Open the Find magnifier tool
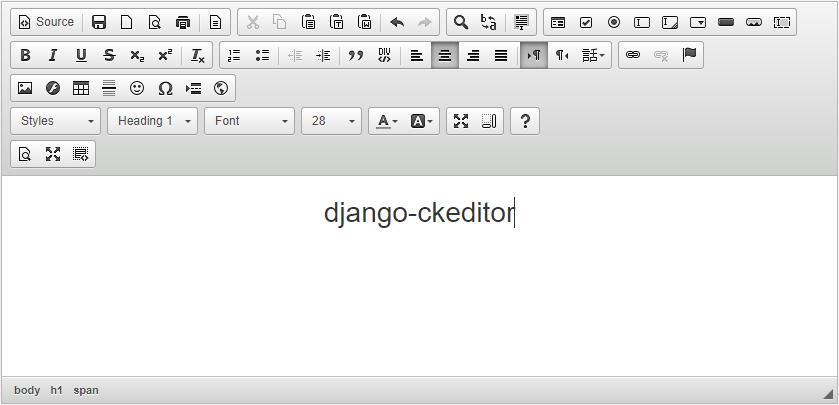This screenshot has width=839, height=405. click(461, 22)
